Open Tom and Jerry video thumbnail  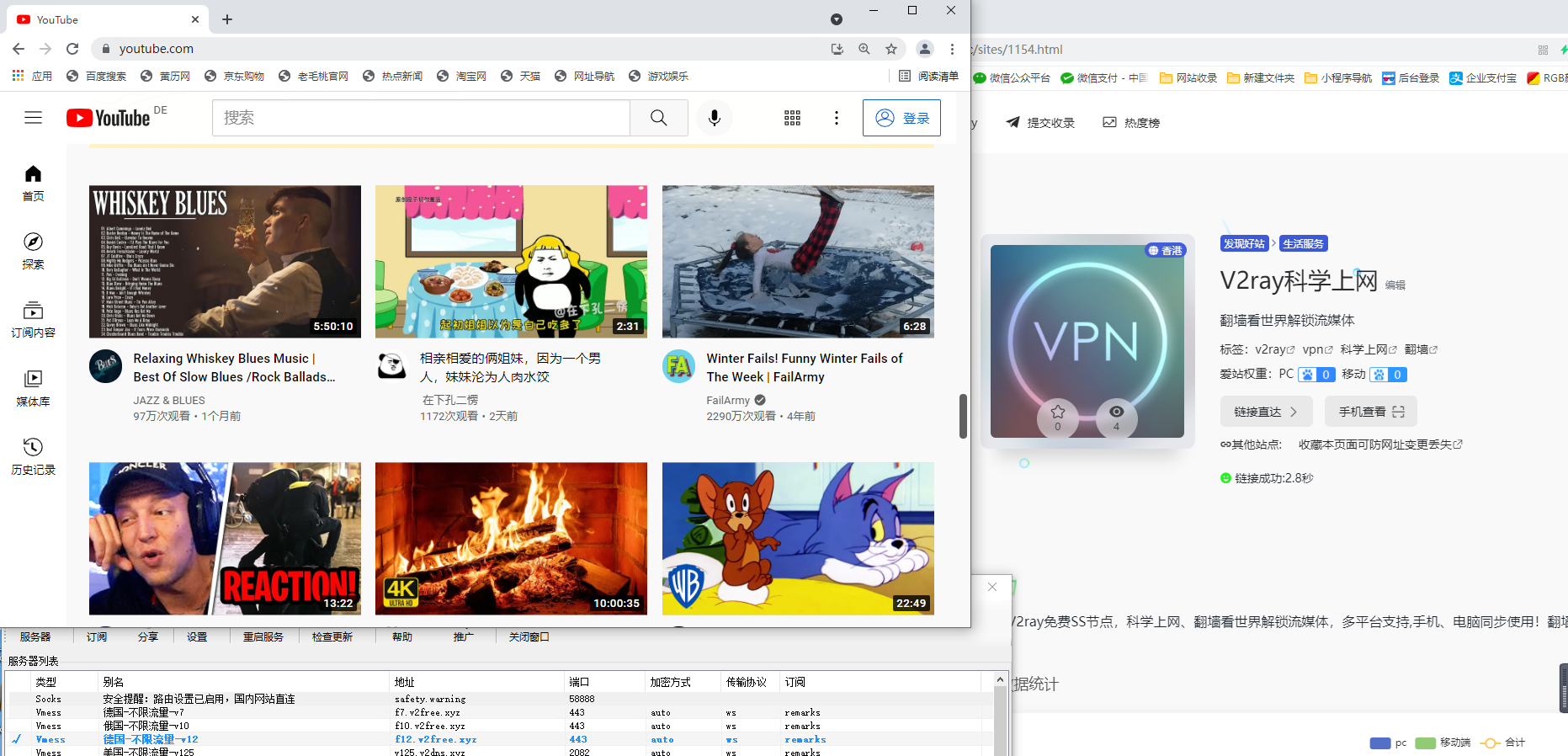pos(798,539)
